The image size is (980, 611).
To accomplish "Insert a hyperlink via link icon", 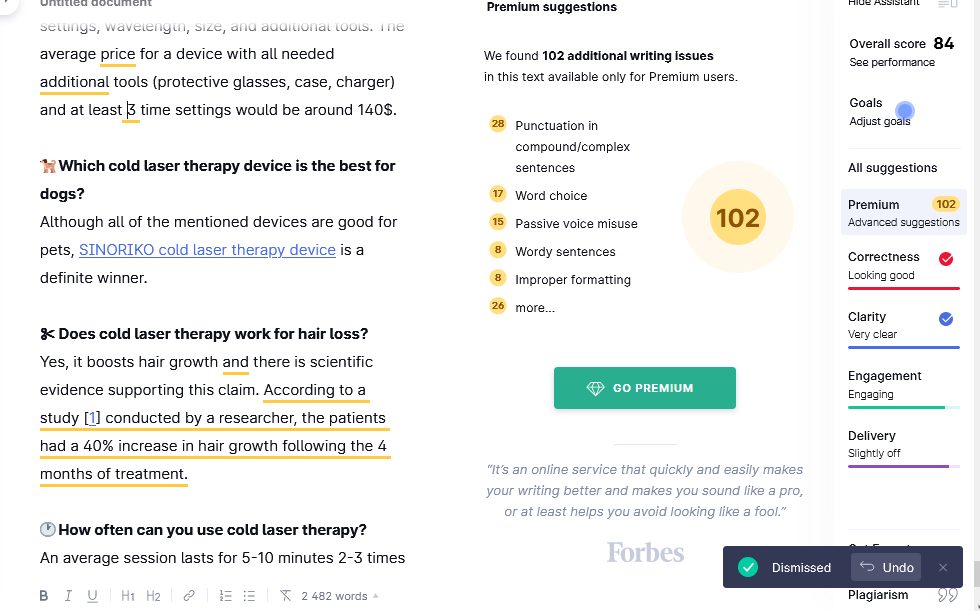I will pos(189,596).
